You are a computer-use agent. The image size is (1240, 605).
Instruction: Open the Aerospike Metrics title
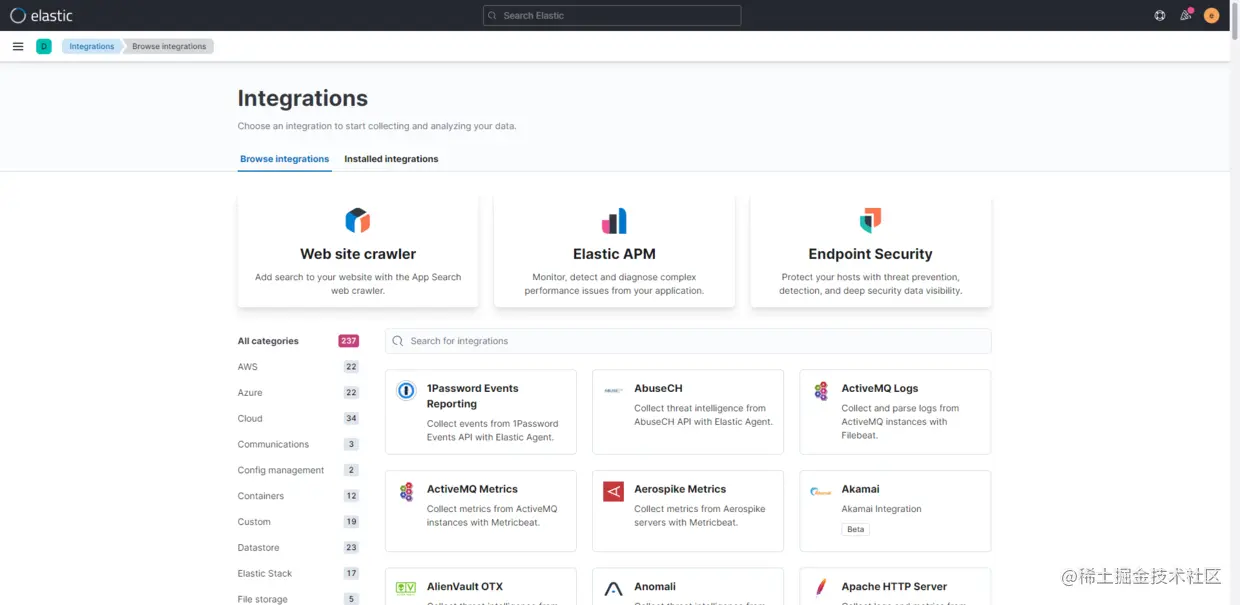pos(680,489)
